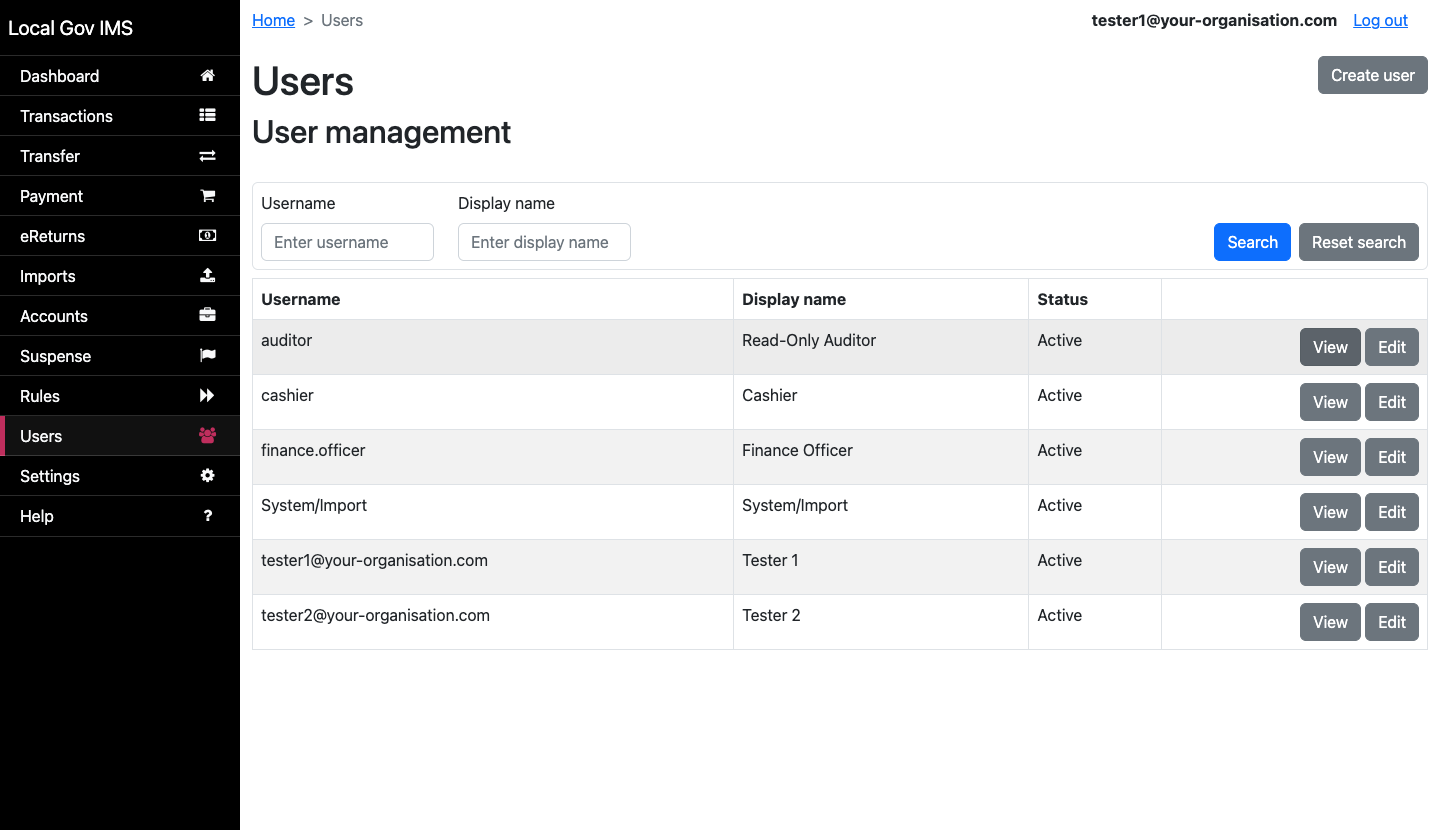This screenshot has width=1440, height=830.
Task: Select the Dashboard home icon
Action: (x=207, y=75)
